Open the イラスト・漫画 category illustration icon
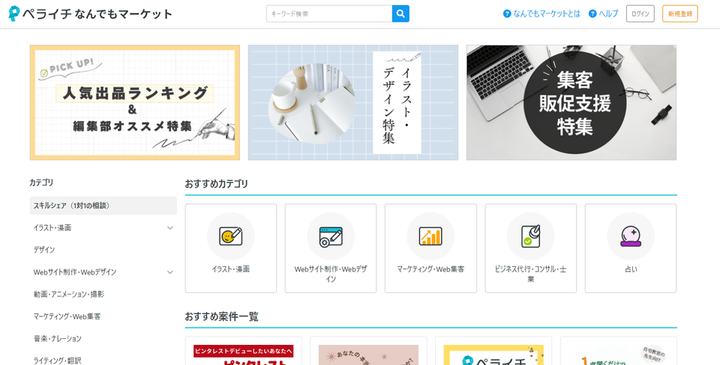Viewport: 720px width, 365px height. 231,236
